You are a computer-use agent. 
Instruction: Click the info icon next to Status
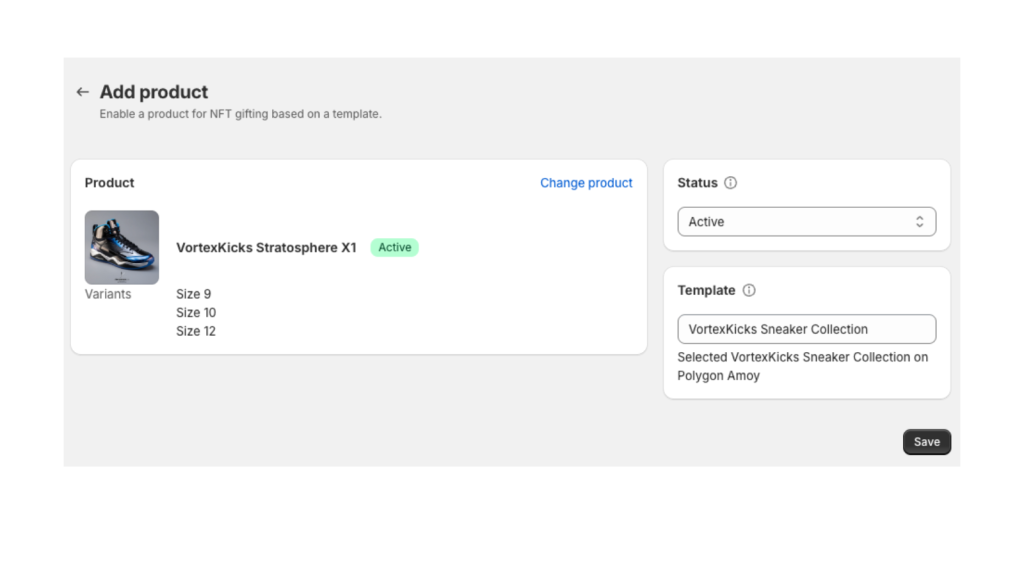coord(730,183)
